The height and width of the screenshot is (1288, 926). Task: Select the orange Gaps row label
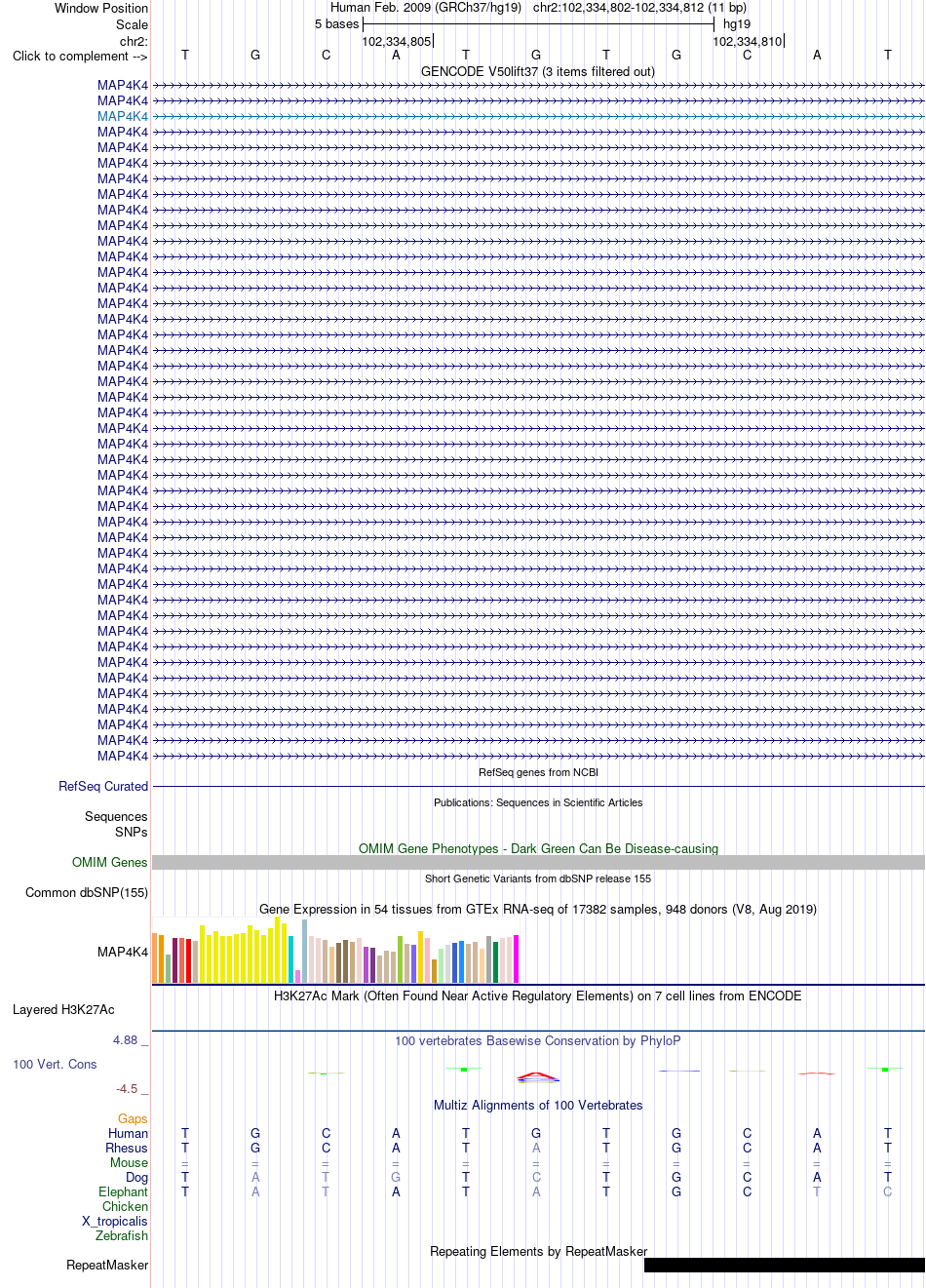[x=133, y=1118]
